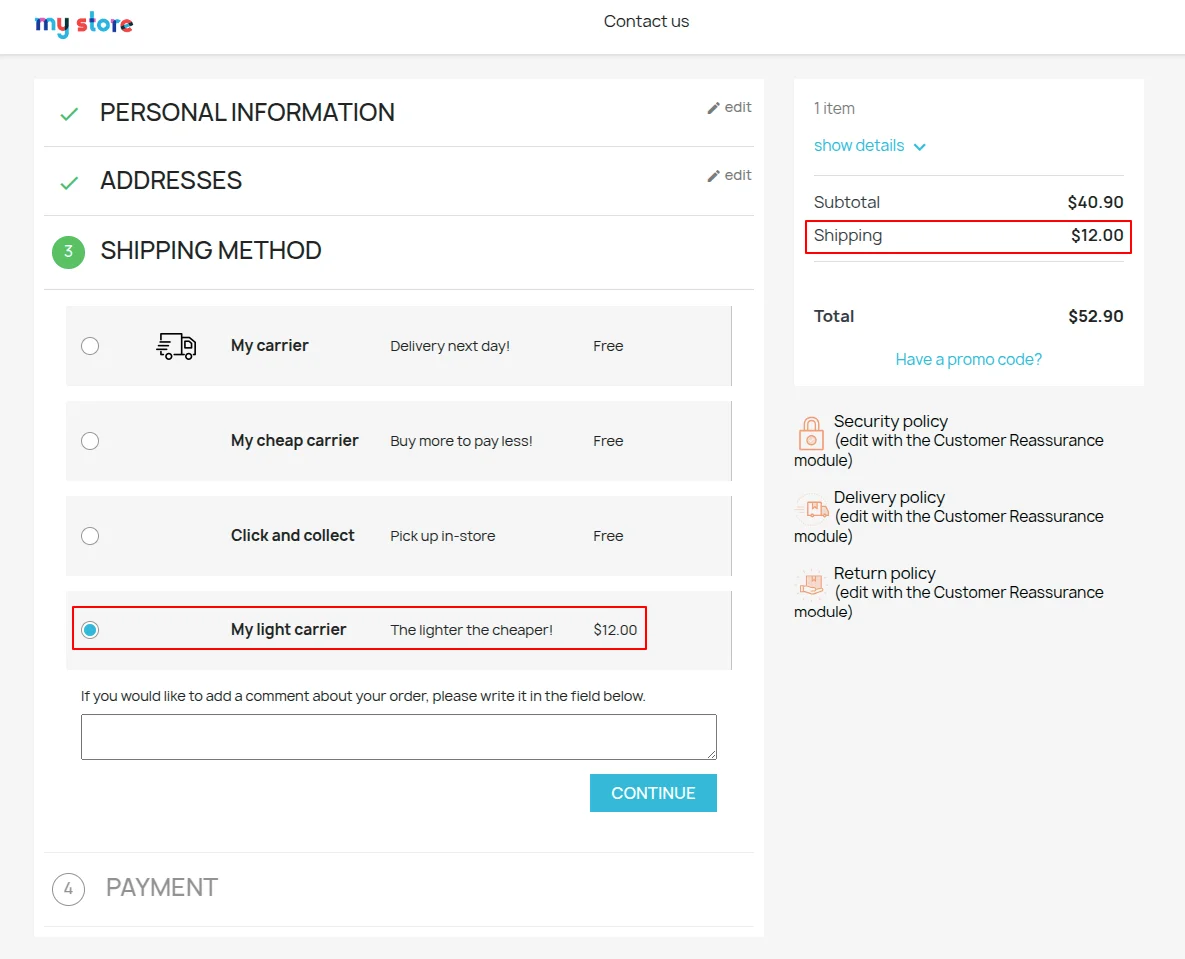Click the Addresses green checkmark
This screenshot has height=959, width=1185.
(x=69, y=183)
